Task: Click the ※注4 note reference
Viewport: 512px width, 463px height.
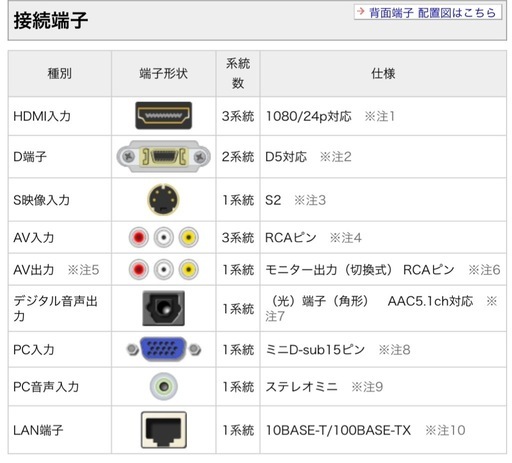Action: click(345, 238)
